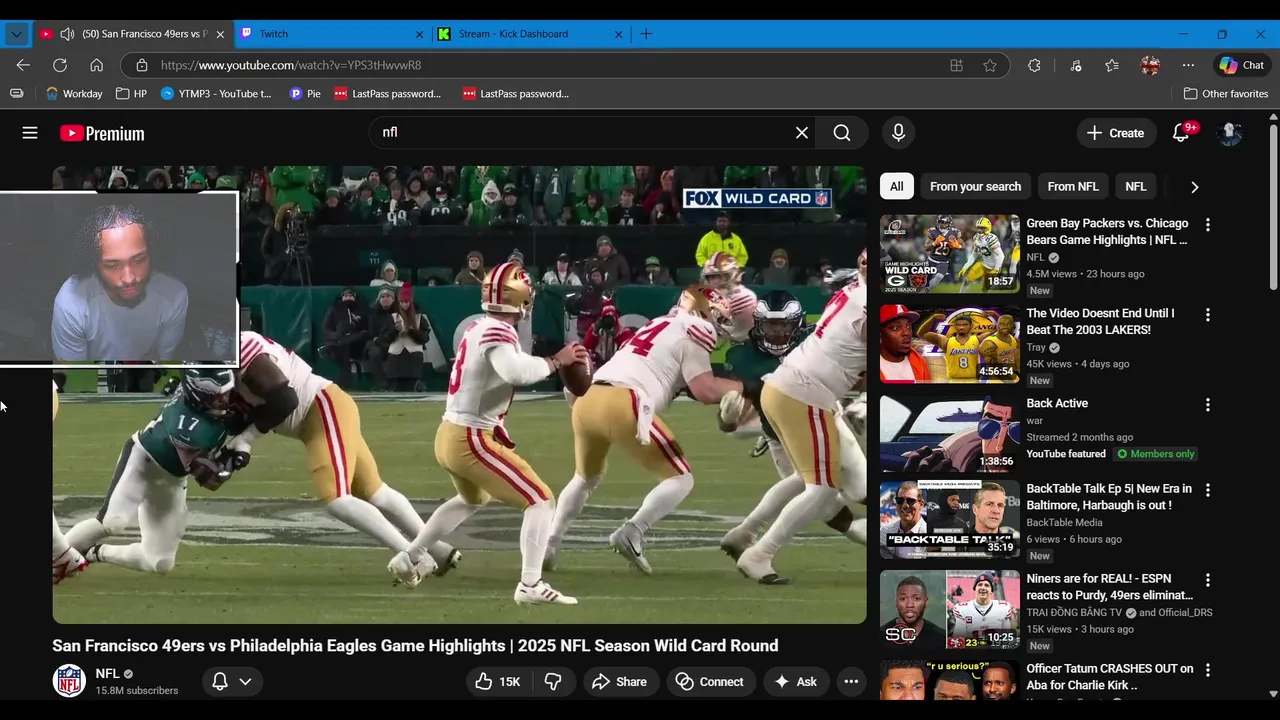The height and width of the screenshot is (720, 1280).
Task: Open the split screen icon in address bar
Action: pyautogui.click(x=956, y=65)
